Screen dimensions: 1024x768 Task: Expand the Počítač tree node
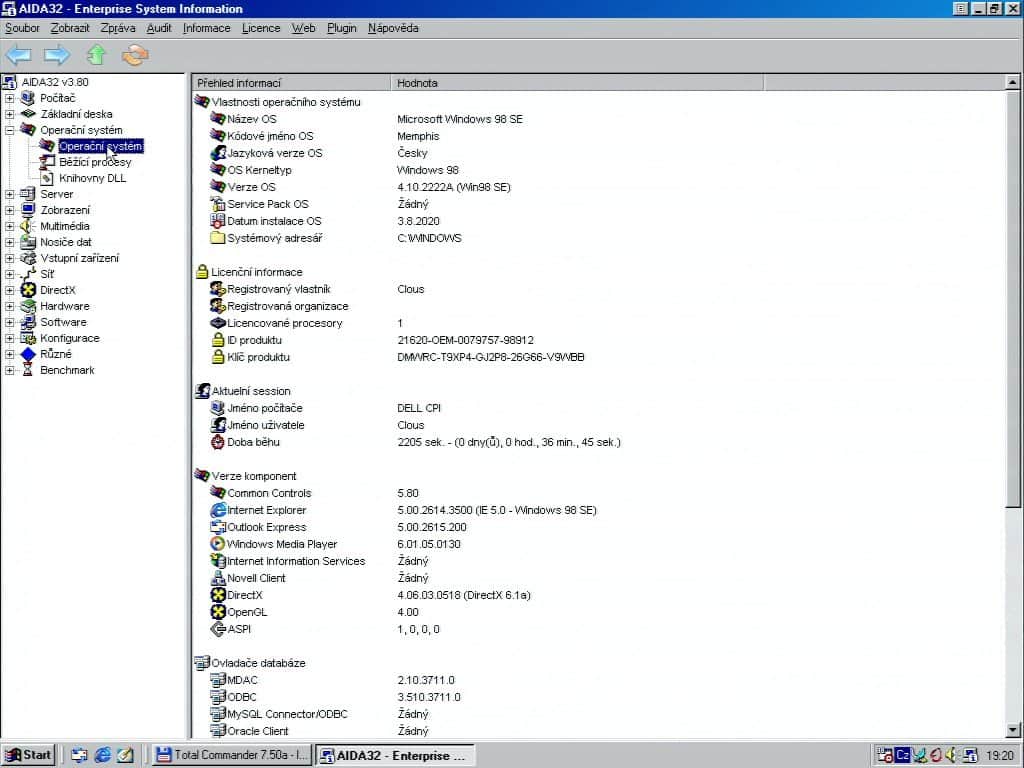pyautogui.click(x=9, y=98)
